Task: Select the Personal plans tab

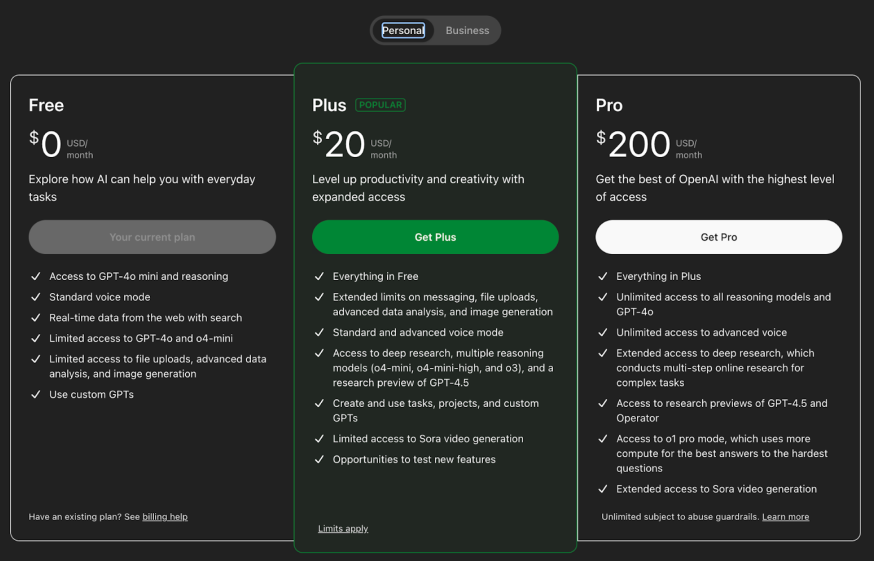Action: (403, 31)
